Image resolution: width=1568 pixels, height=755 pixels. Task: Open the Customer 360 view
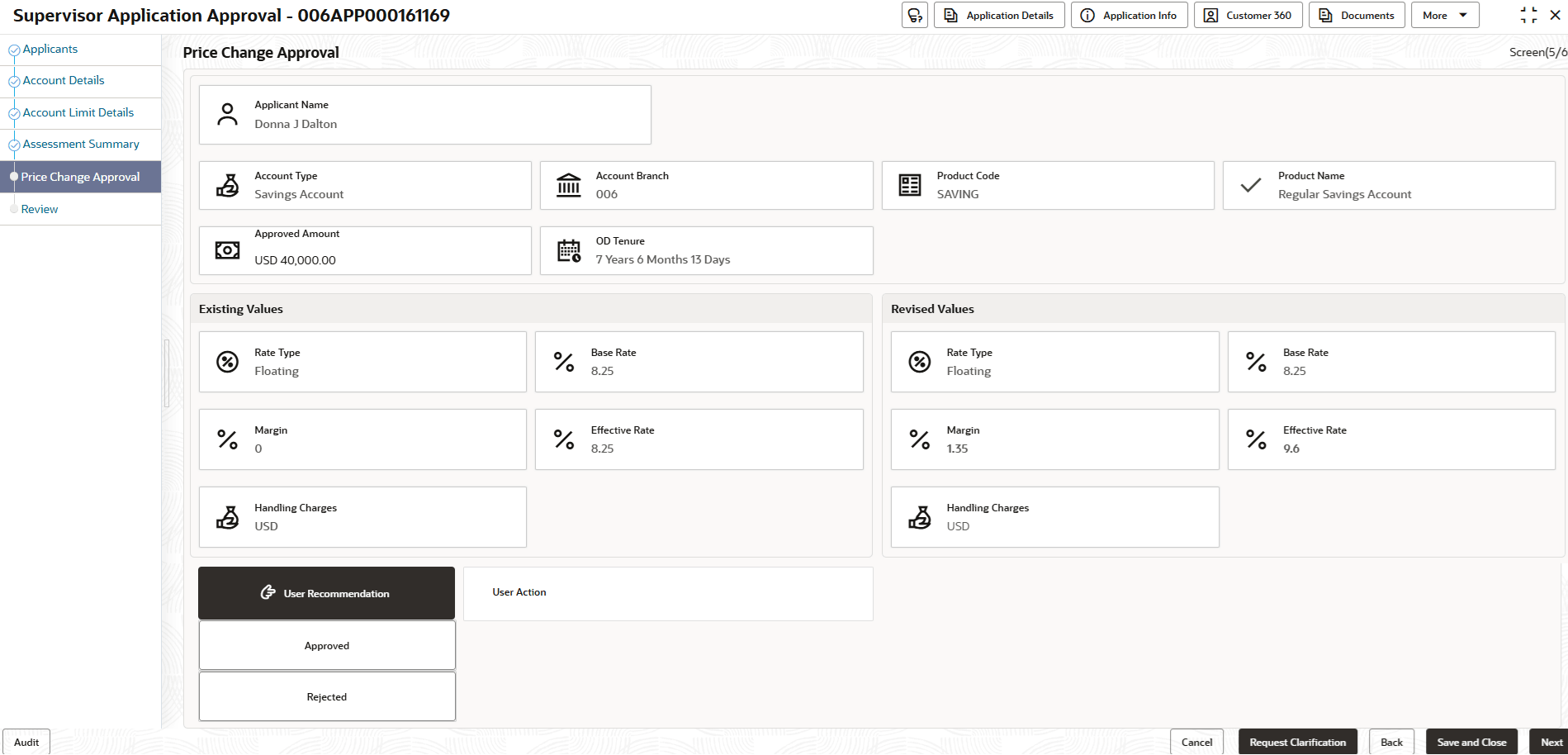(1248, 16)
